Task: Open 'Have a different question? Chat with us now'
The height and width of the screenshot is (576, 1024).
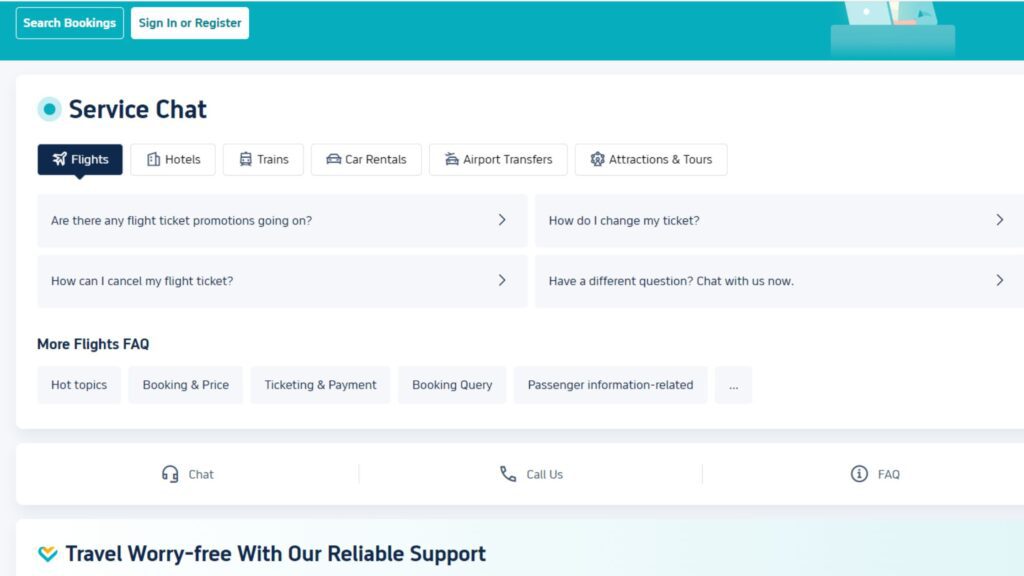Action: click(999, 281)
